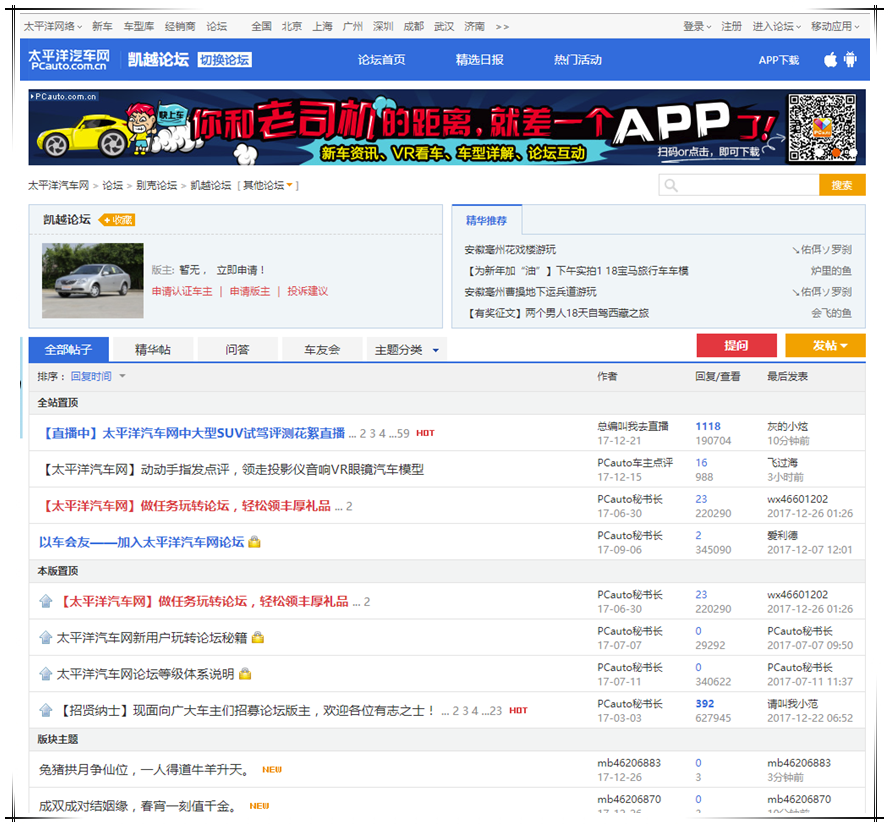Image resolution: width=889 pixels, height=827 pixels.
Task: Click NEW badge on 兔猪拱月争仙位 thread
Action: [x=272, y=770]
